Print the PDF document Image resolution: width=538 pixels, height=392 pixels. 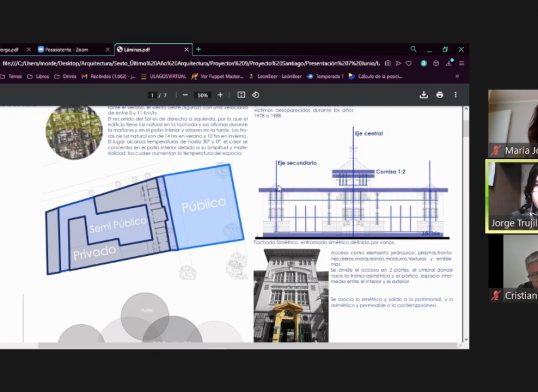440,95
